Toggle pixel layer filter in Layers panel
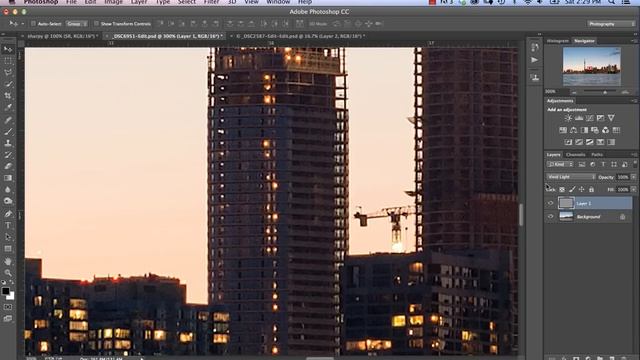 coord(582,164)
